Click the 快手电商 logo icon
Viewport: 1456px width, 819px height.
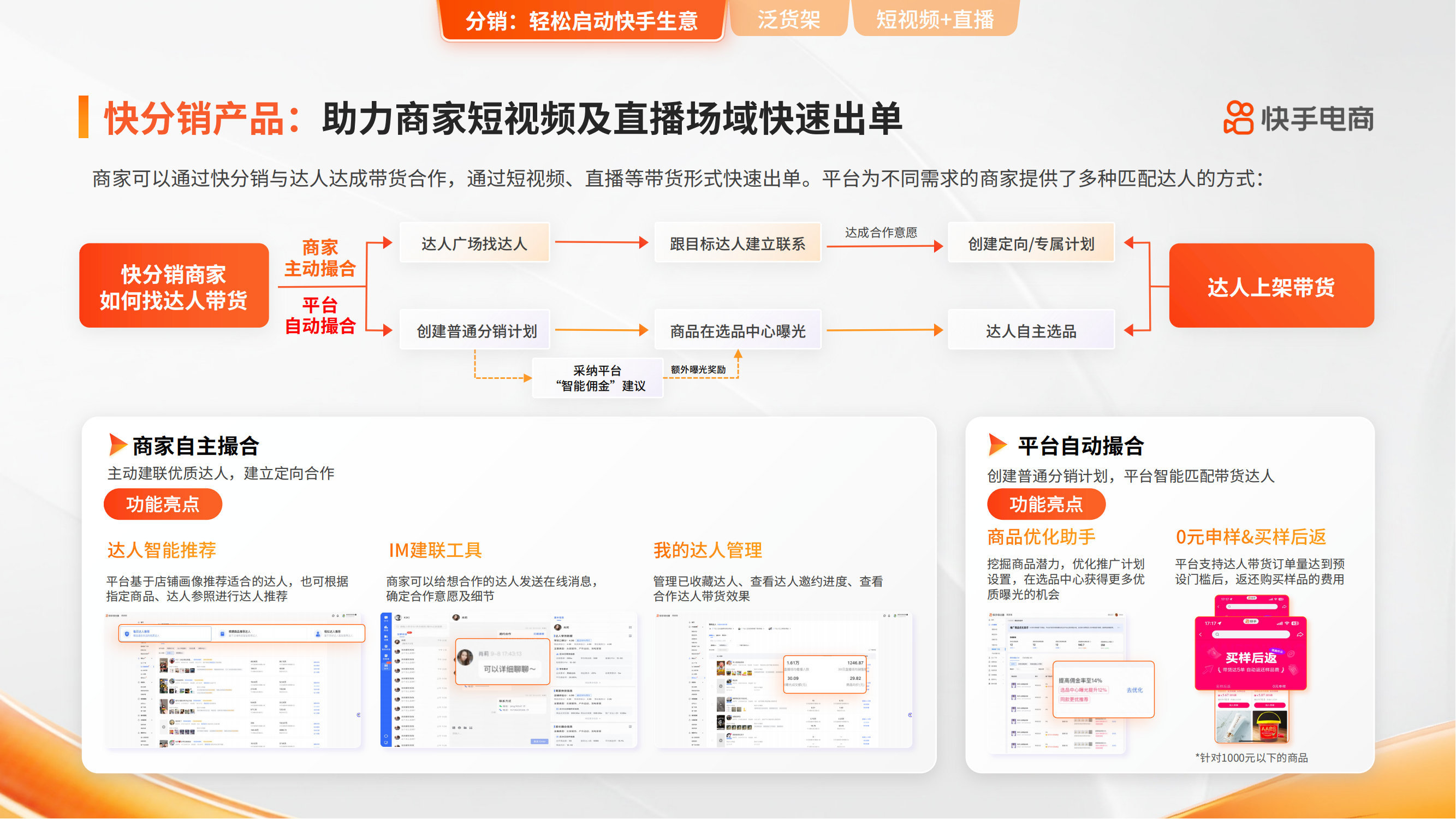coord(1239,117)
